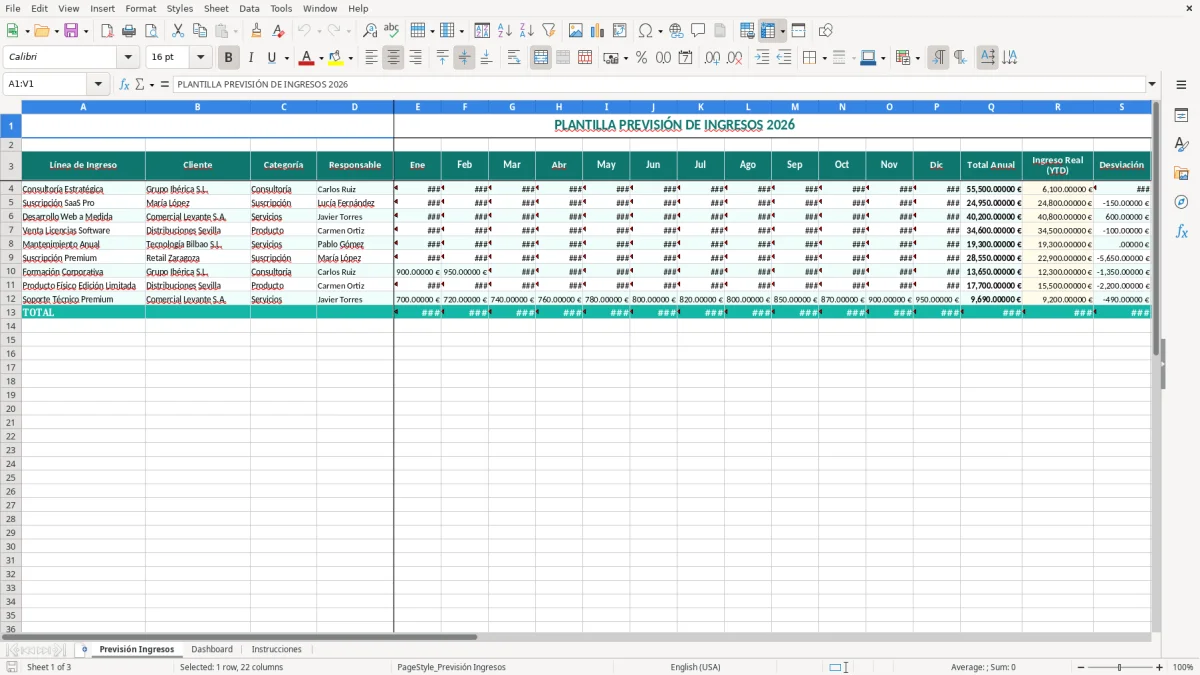Add a decimal place
1200x675 pixels.
(712, 58)
